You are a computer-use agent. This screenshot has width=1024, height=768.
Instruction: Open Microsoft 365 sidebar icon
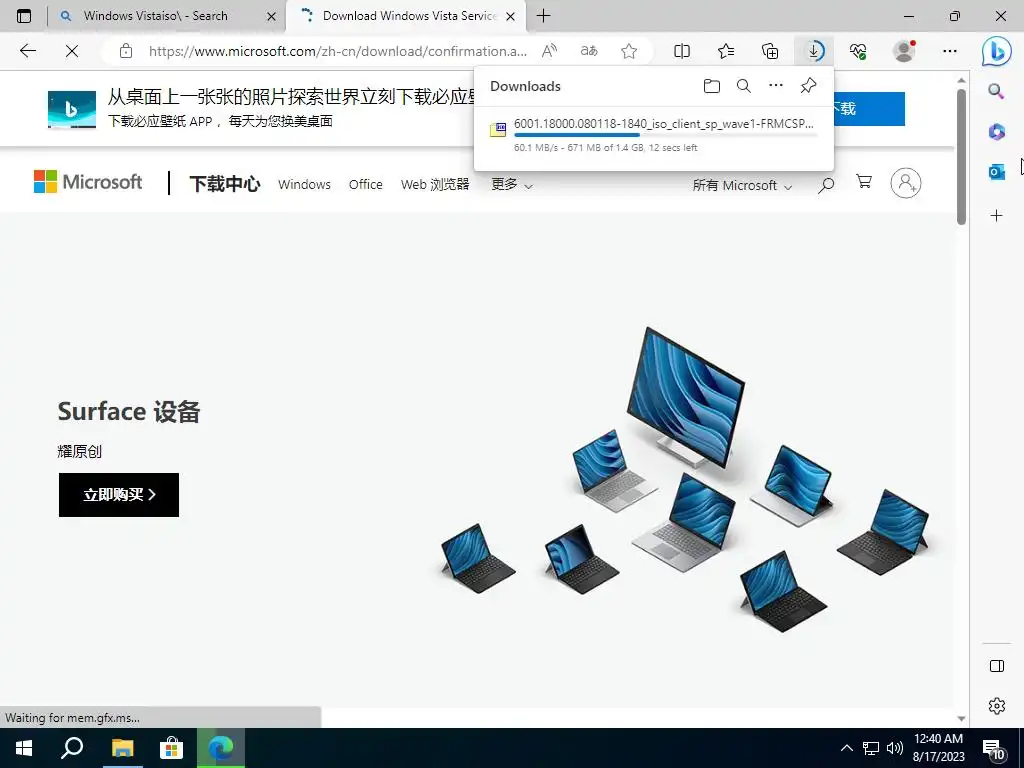(997, 132)
